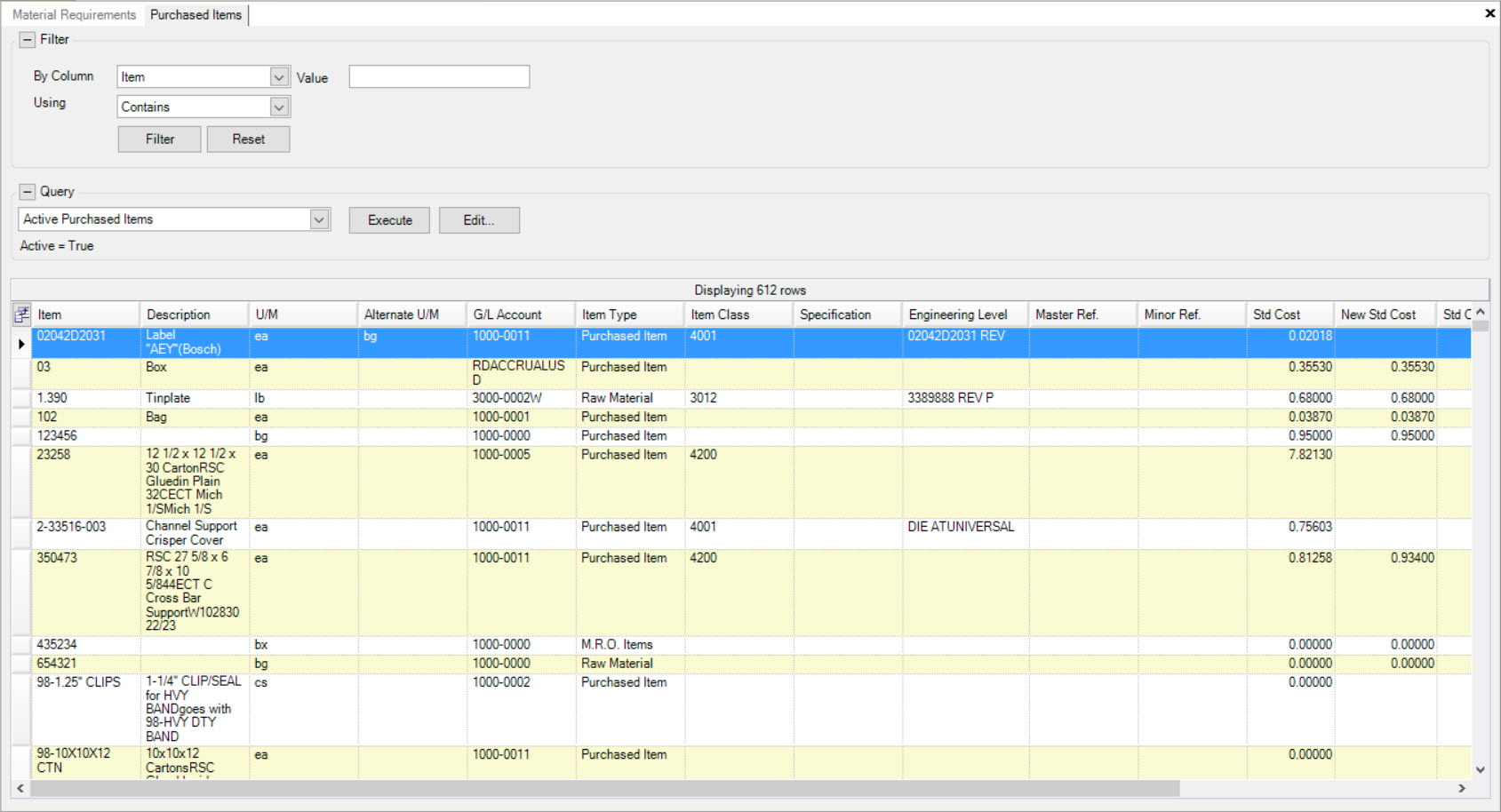Click the current row indicator arrow
Screen dimensions: 1501x812
tap(21, 343)
